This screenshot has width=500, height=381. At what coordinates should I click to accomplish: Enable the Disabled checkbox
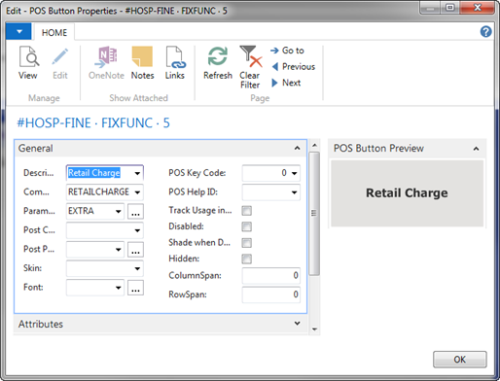(247, 227)
